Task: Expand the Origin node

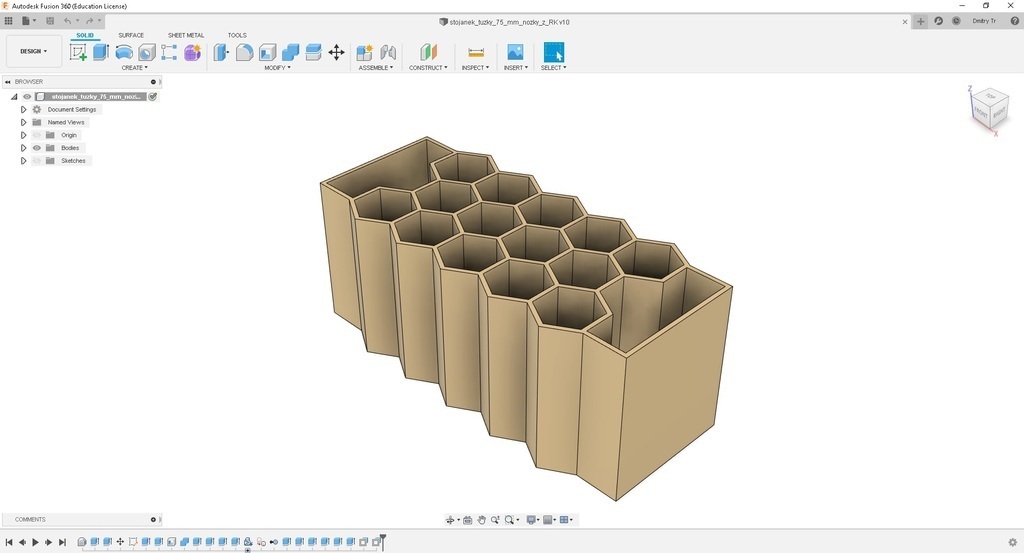Action: (x=24, y=135)
